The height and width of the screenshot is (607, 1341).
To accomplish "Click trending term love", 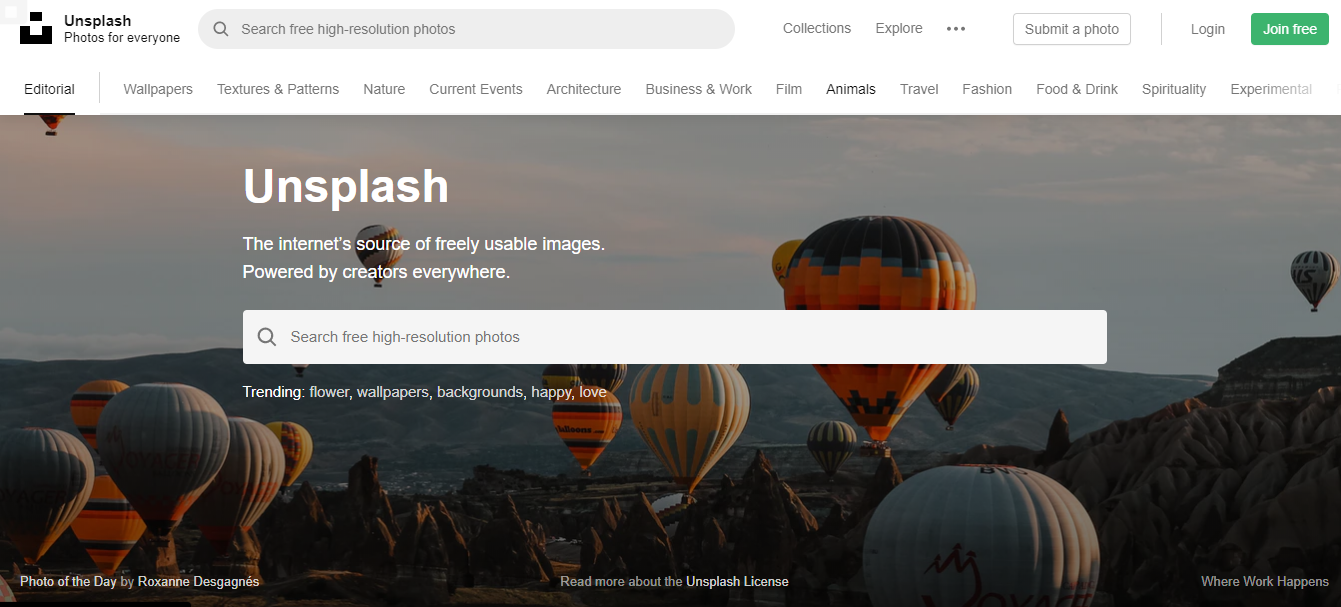I will pos(593,392).
